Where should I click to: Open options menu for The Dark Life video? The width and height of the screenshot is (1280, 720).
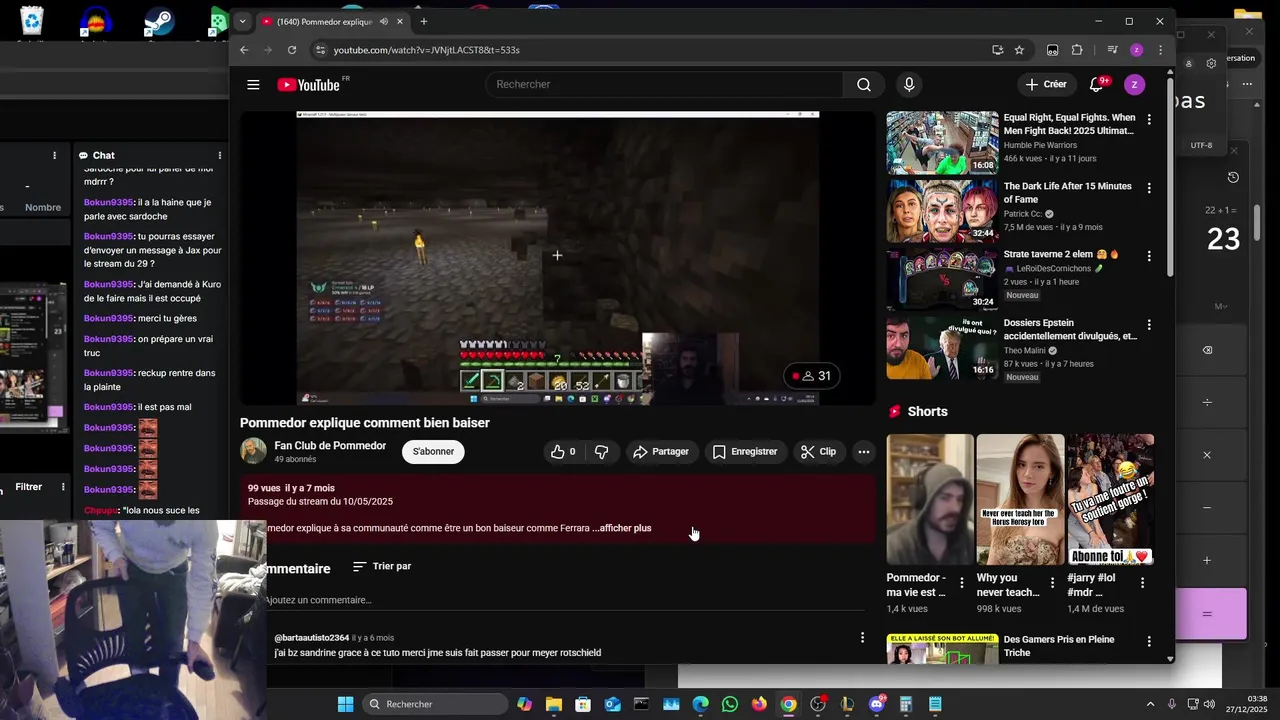click(1149, 188)
